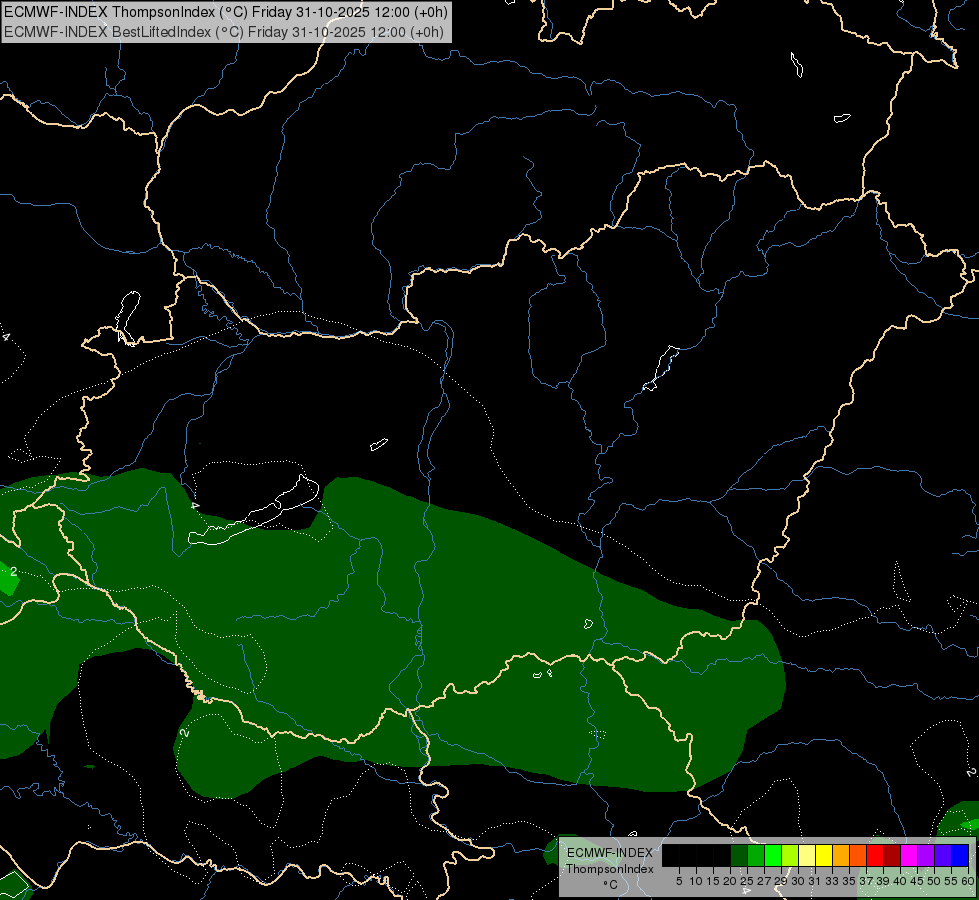Select the indigo 50–55 legend swatch
This screenshot has width=979, height=900.
tap(943, 855)
